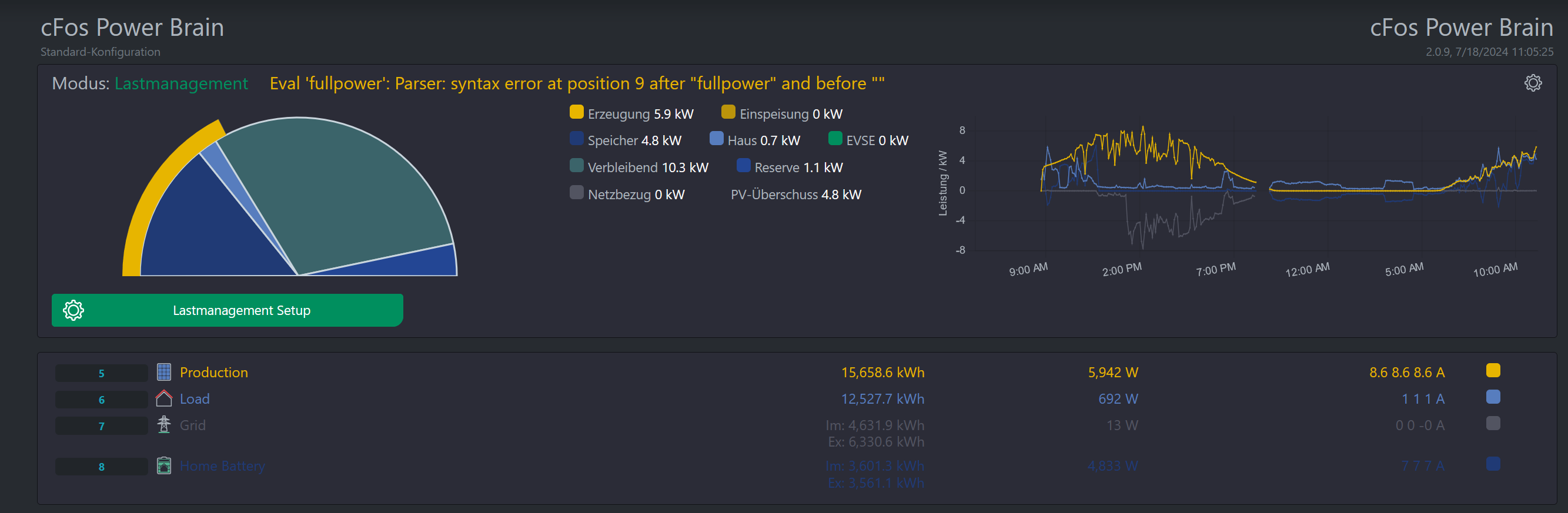Click the pylon icon beside Grid

point(164,425)
